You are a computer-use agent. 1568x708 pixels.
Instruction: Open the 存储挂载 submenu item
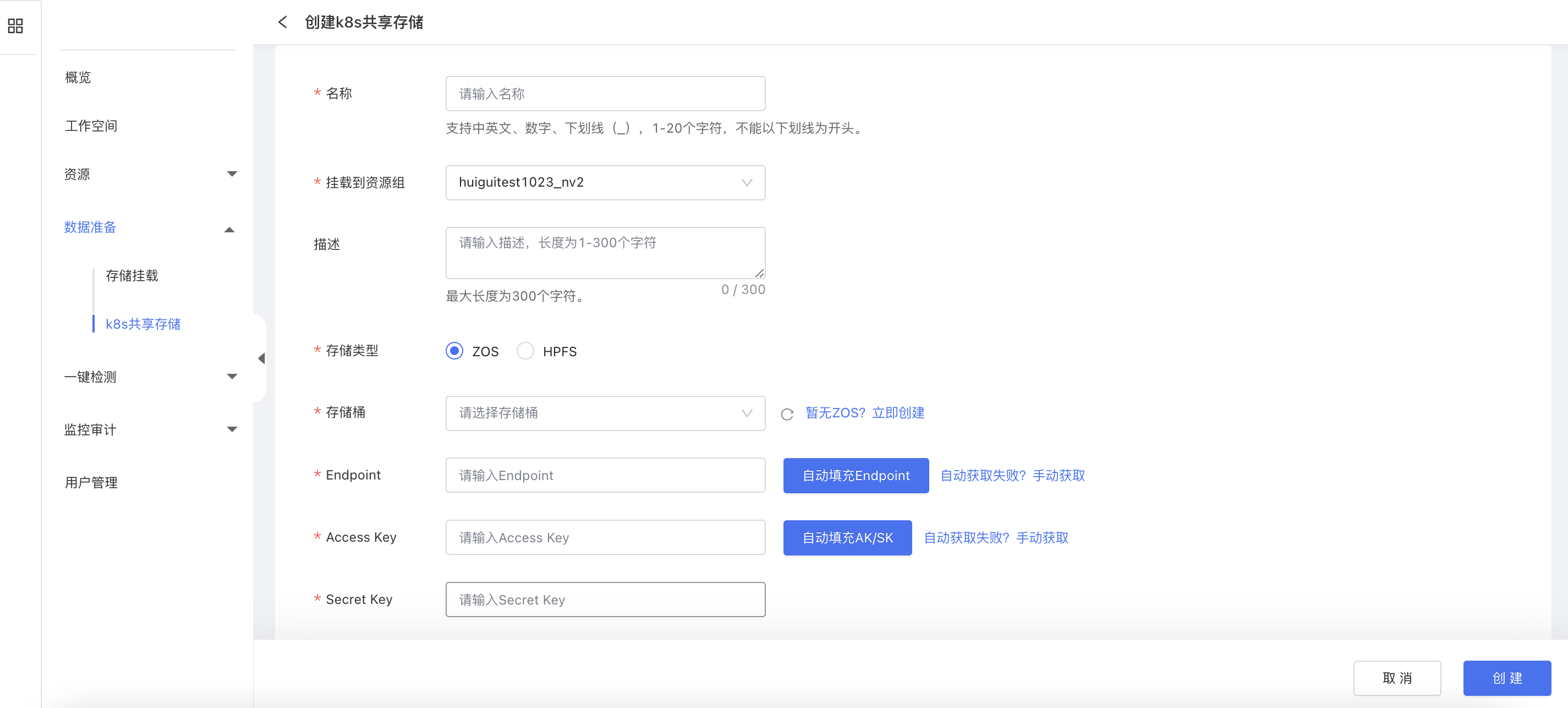(x=131, y=275)
